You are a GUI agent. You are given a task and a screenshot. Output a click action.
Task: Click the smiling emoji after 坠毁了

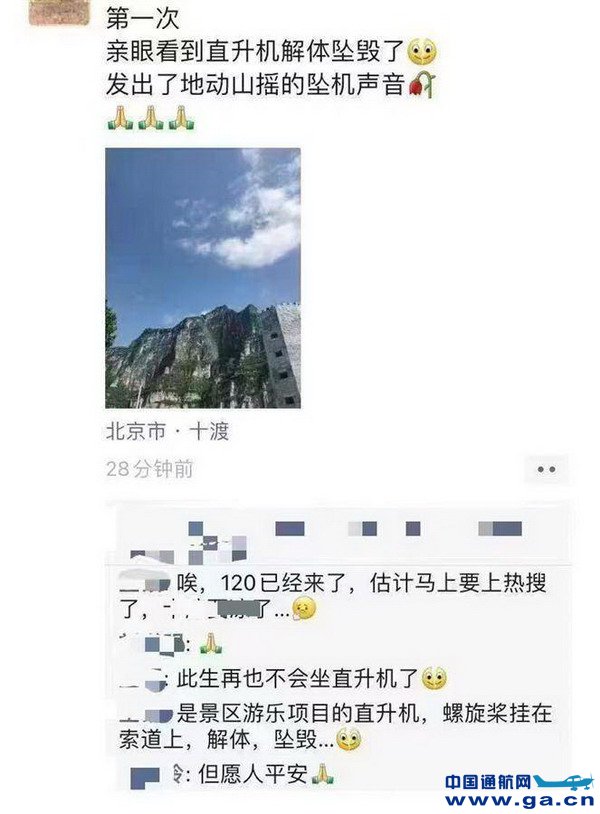point(422,51)
